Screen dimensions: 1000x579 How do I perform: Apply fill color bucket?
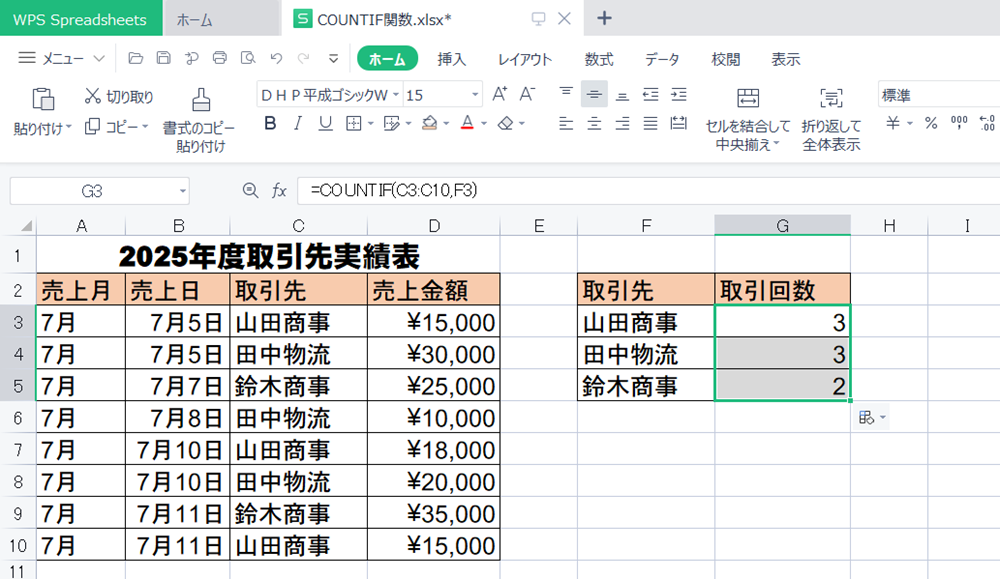pyautogui.click(x=429, y=123)
